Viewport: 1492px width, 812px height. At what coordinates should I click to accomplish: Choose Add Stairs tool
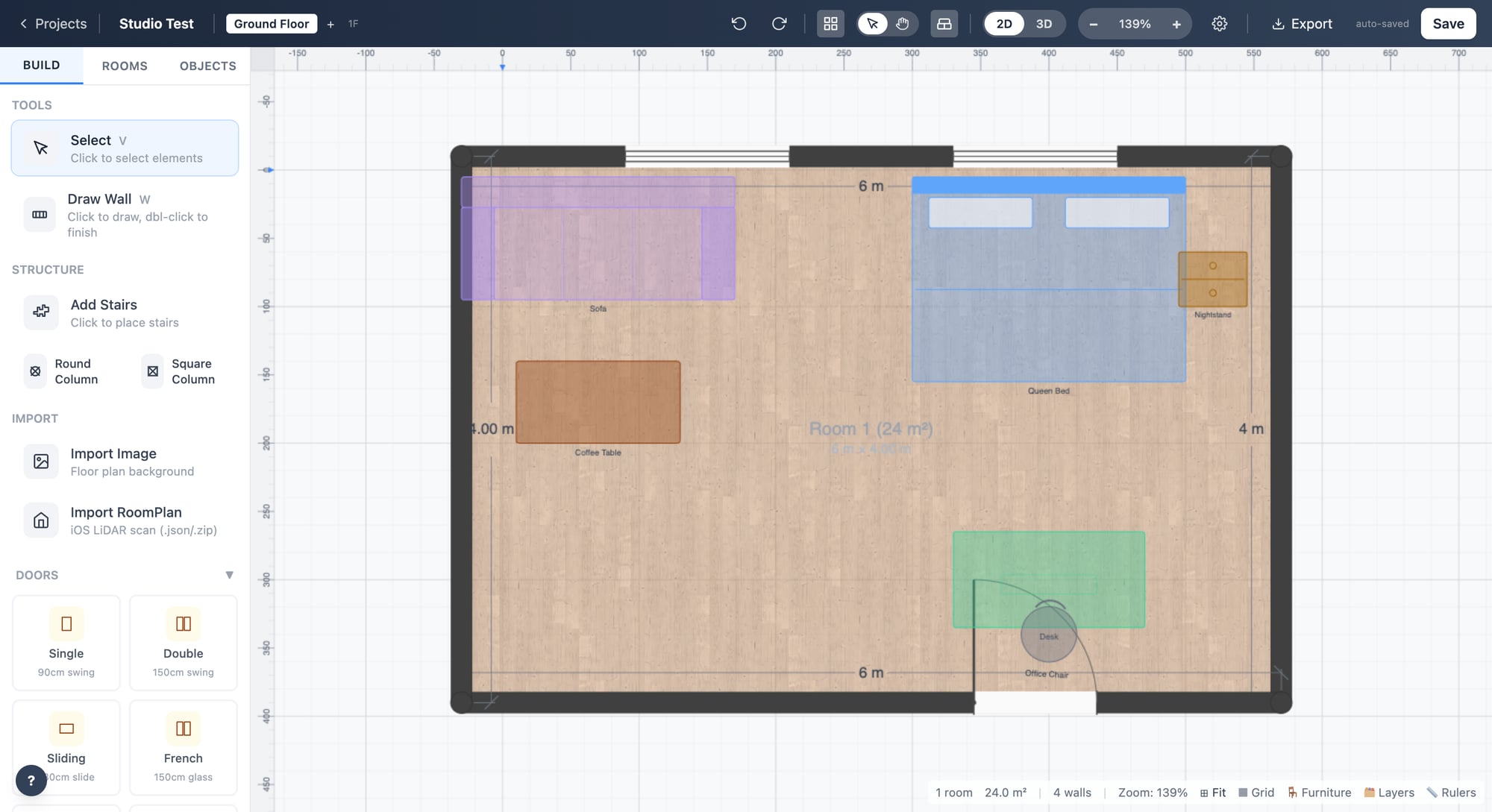(125, 312)
